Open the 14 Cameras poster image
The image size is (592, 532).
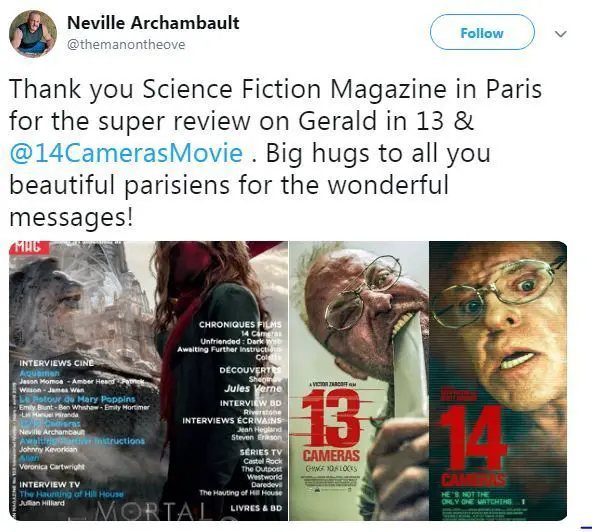pyautogui.click(x=498, y=381)
